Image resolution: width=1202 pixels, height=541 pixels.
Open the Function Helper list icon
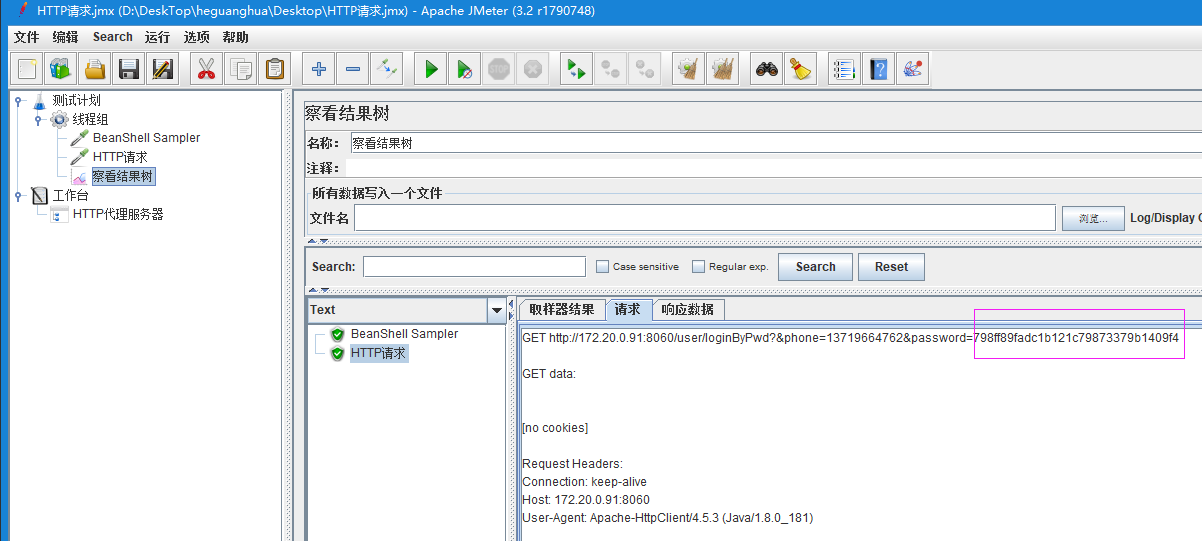pyautogui.click(x=845, y=69)
